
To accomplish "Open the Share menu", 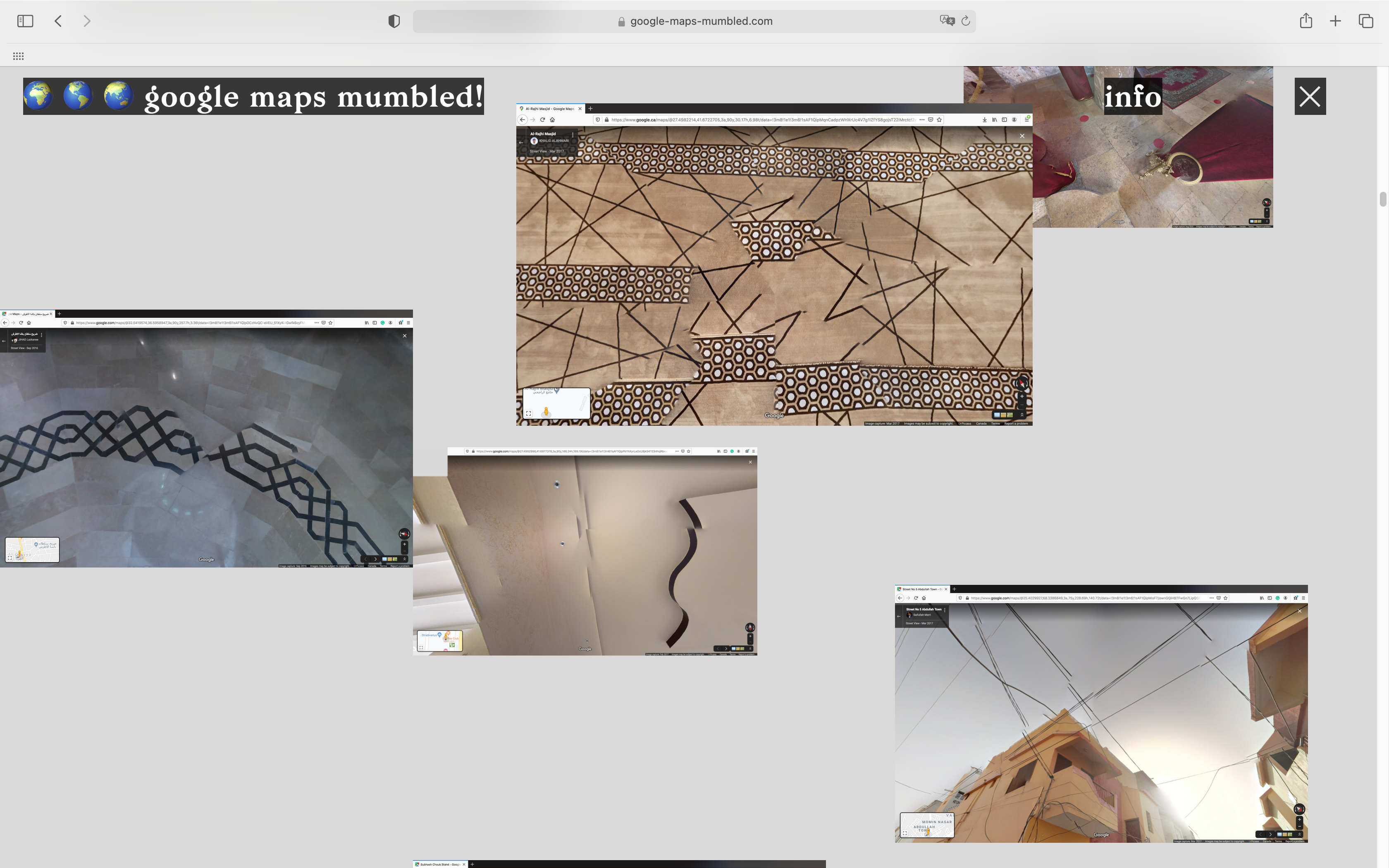I will (x=1306, y=21).
